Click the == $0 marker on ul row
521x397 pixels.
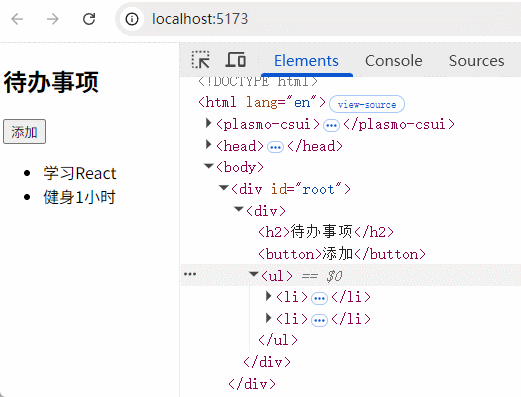coord(322,276)
